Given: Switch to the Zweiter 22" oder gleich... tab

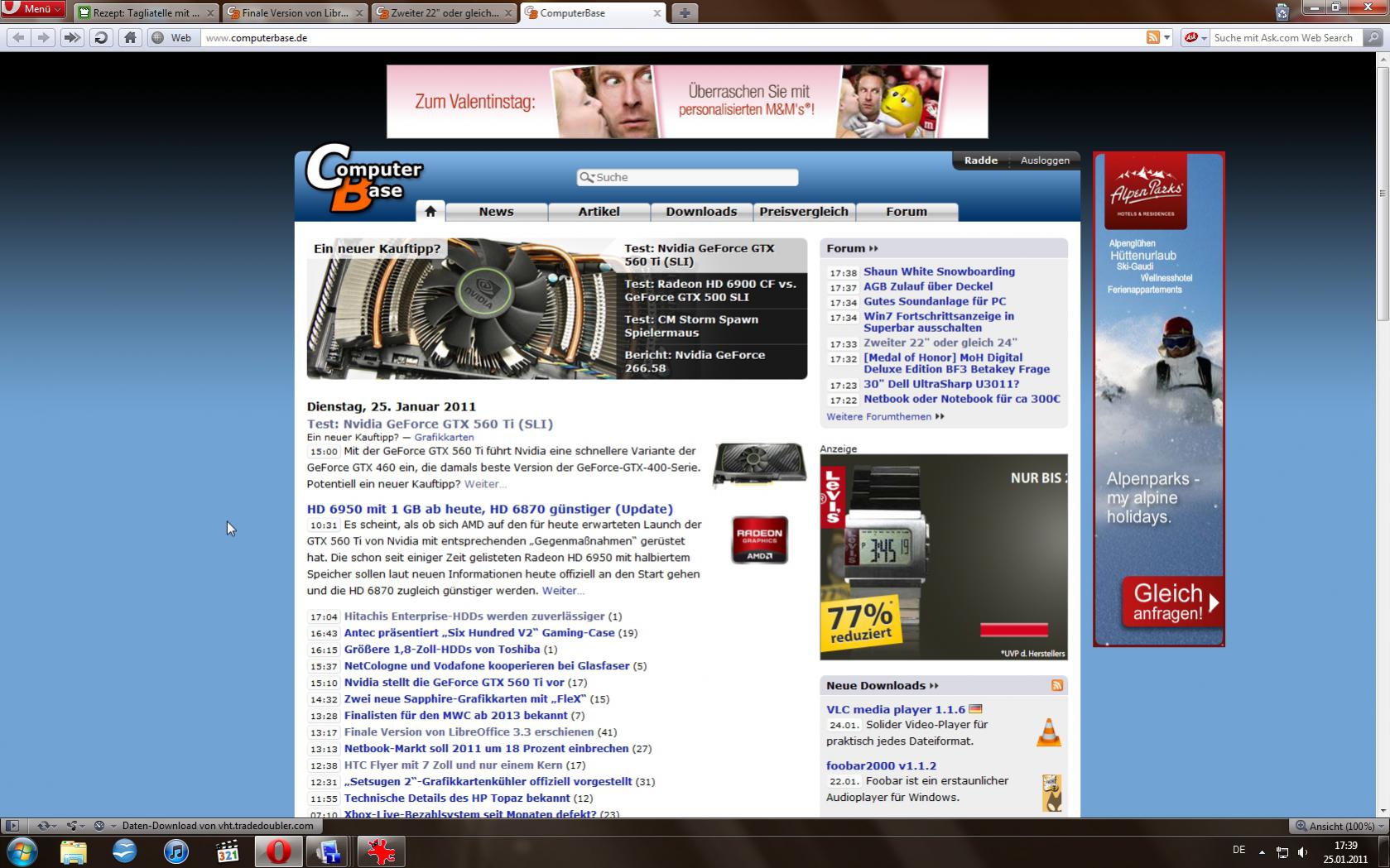Looking at the screenshot, I should (x=444, y=12).
